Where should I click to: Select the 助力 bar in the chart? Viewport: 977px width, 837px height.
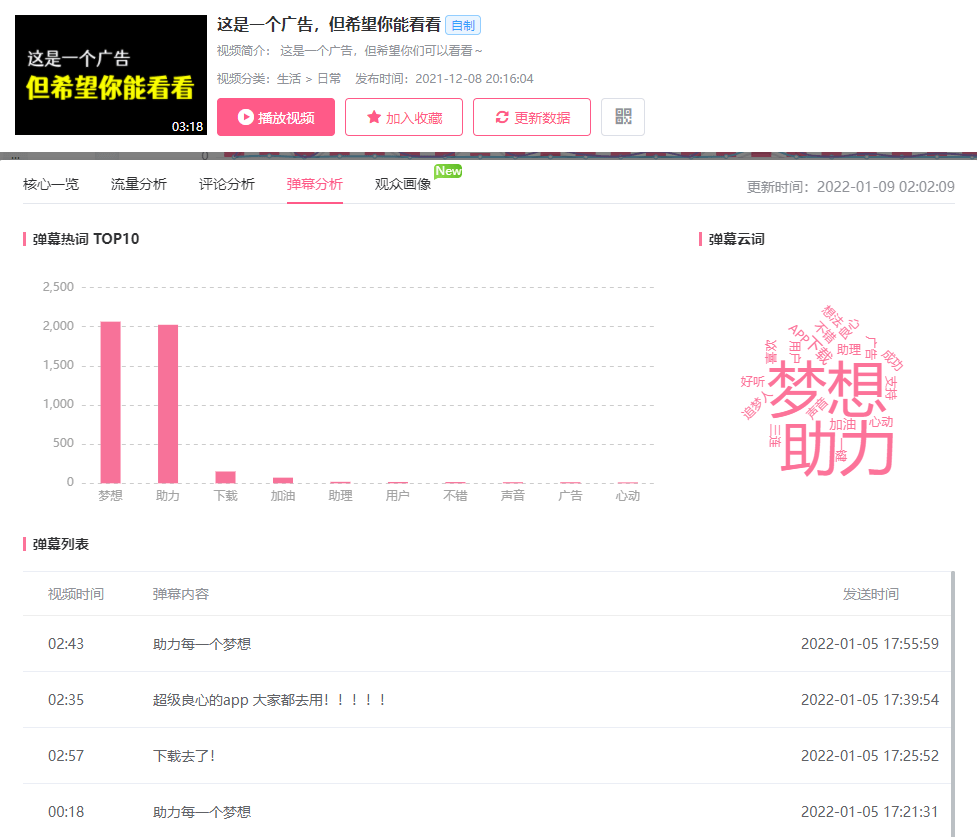click(x=168, y=403)
